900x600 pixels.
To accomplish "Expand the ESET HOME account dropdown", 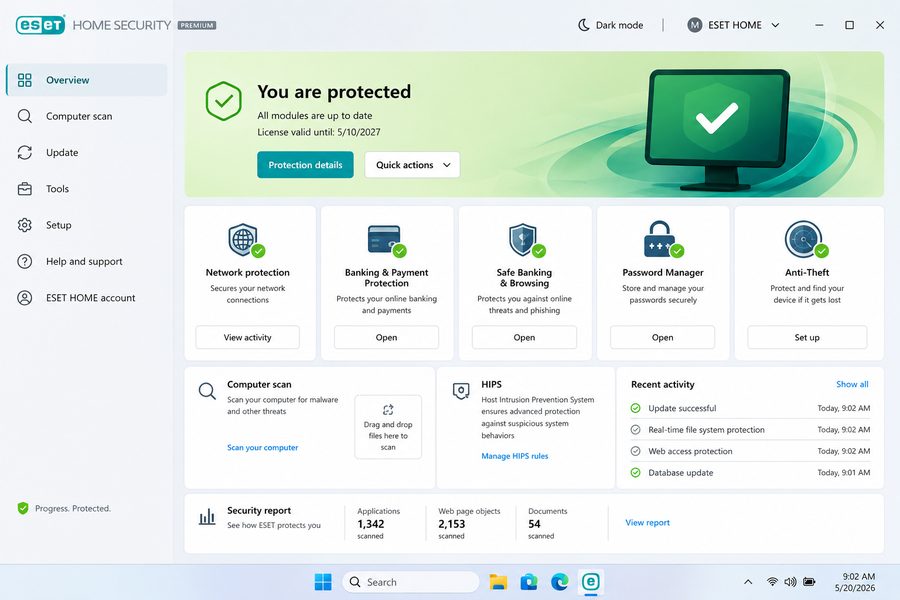I will click(x=734, y=25).
